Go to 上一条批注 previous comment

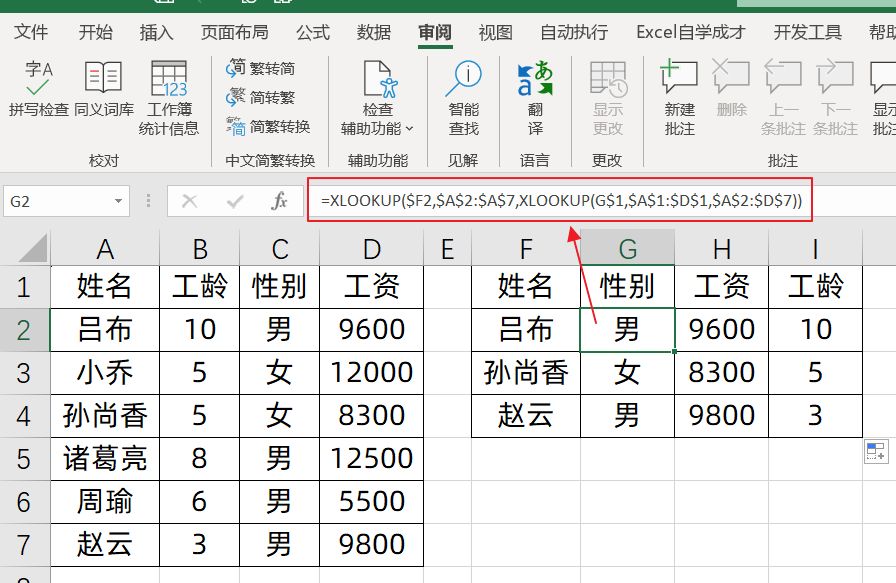pos(783,97)
